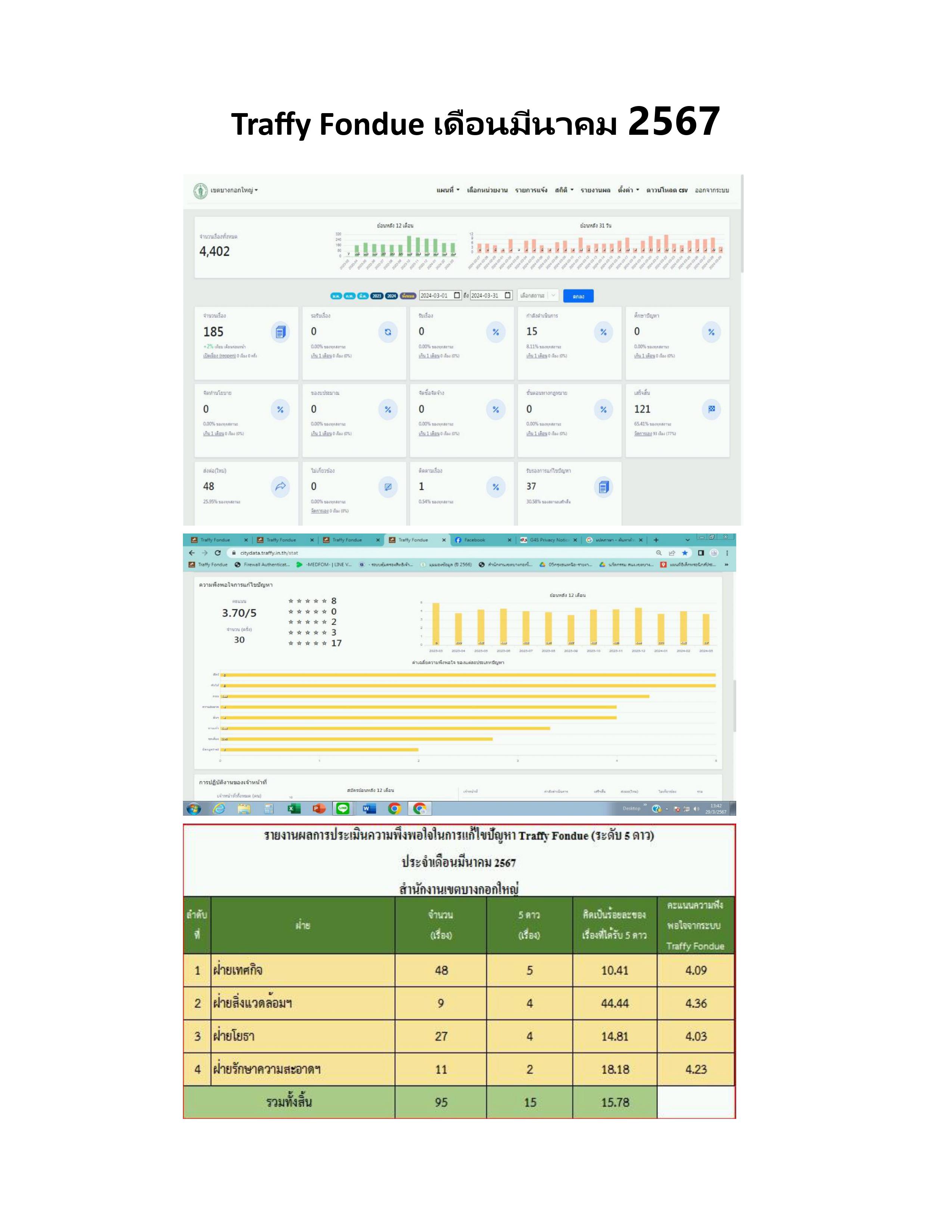This screenshot has width=952, height=1232.
Task: Click the percent icon on ศึกษาปัญหา card
Action: pyautogui.click(x=711, y=332)
